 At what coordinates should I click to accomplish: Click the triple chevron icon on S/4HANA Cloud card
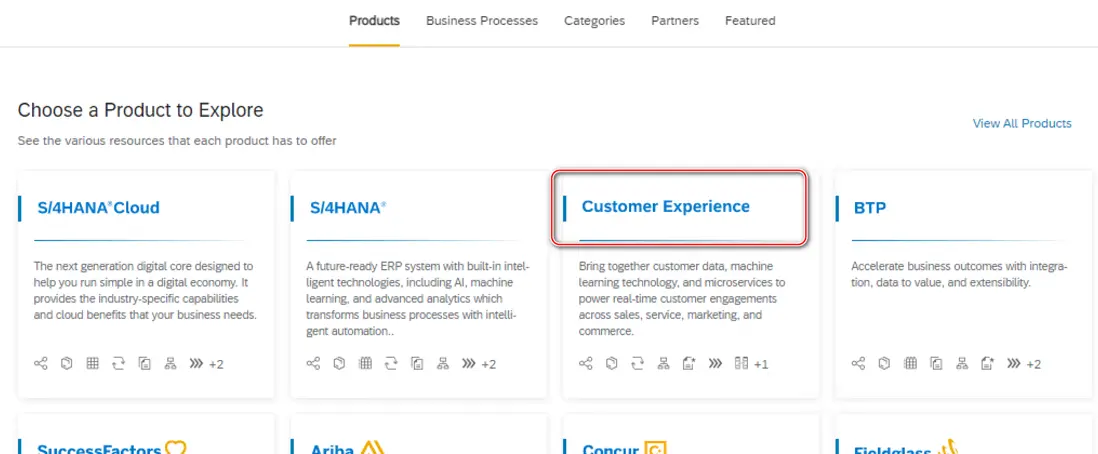[x=195, y=364]
